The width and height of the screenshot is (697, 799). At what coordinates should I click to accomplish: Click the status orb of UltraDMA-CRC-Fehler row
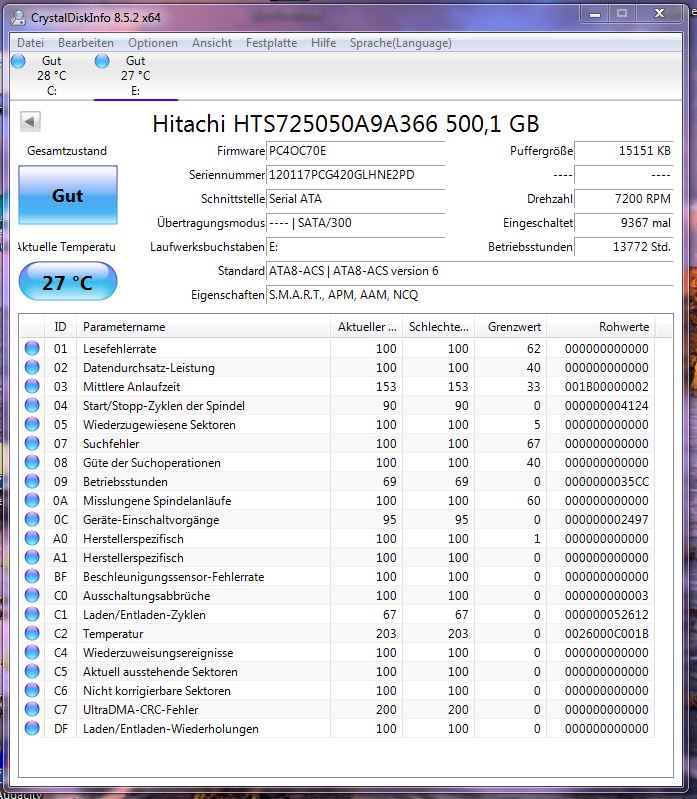coord(32,709)
